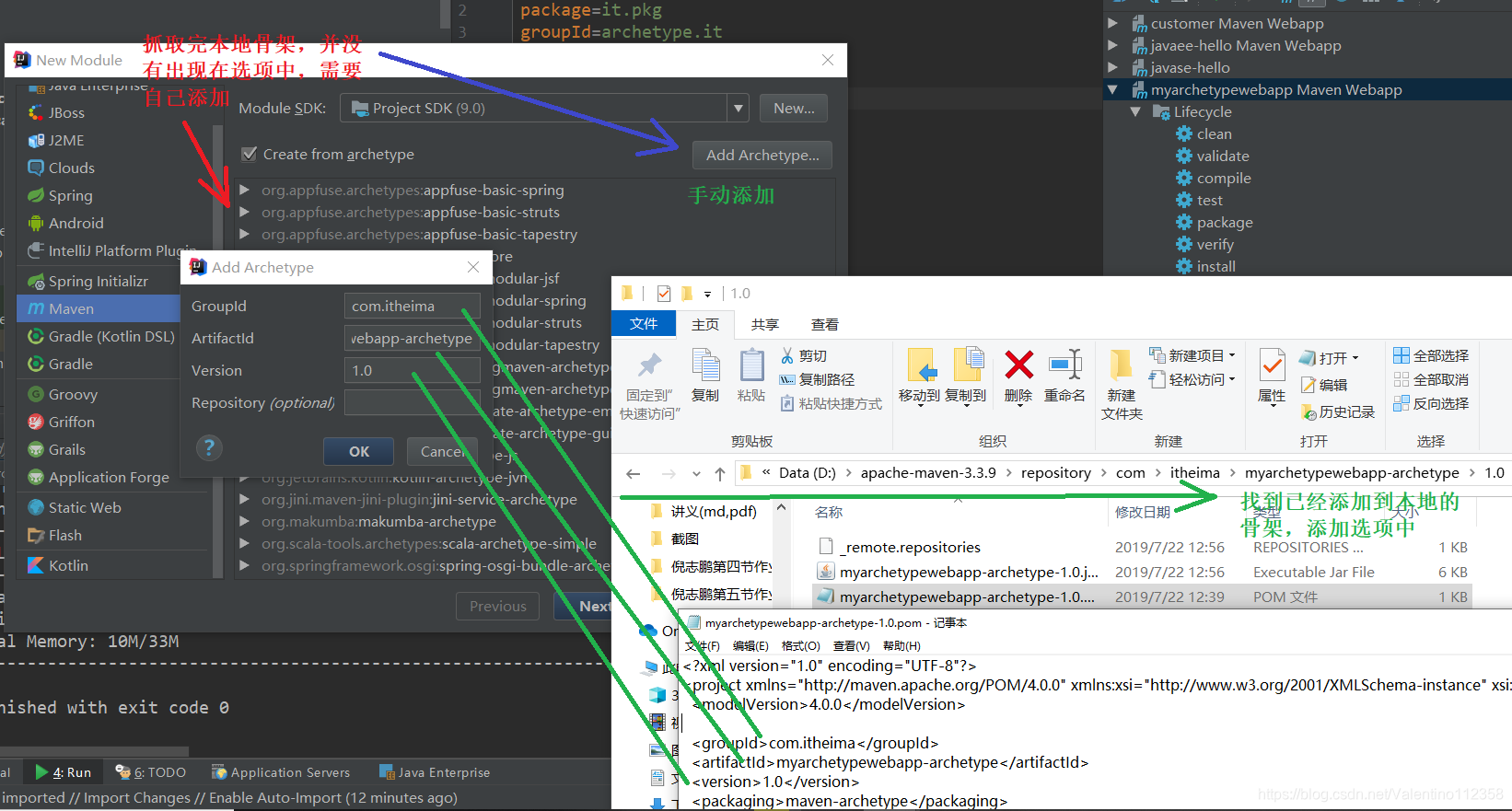This screenshot has width=1512, height=811.
Task: Open Notepad 格式(O) menu
Action: (800, 645)
